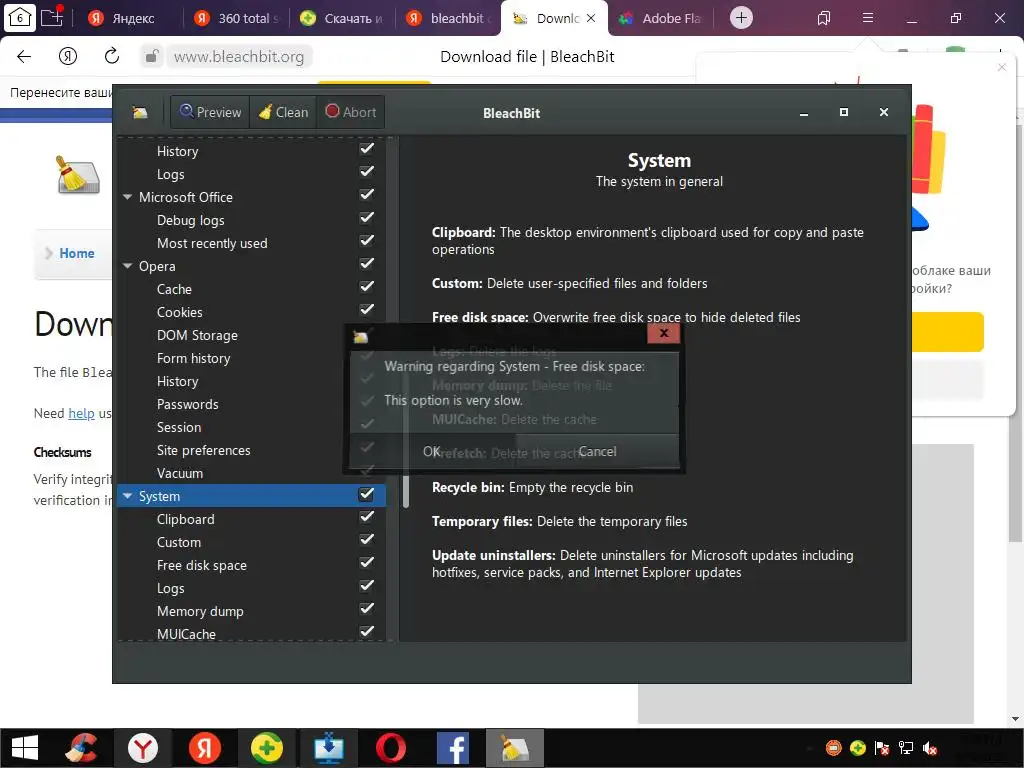Screen dimensions: 1024x768
Task: Open Yandex Browser from the taskbar
Action: [142, 748]
